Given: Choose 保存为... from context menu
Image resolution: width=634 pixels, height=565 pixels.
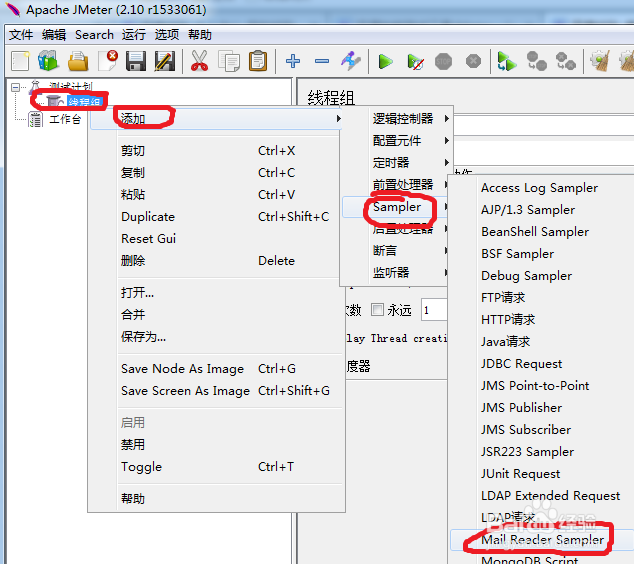Looking at the screenshot, I should click(x=216, y=336).
